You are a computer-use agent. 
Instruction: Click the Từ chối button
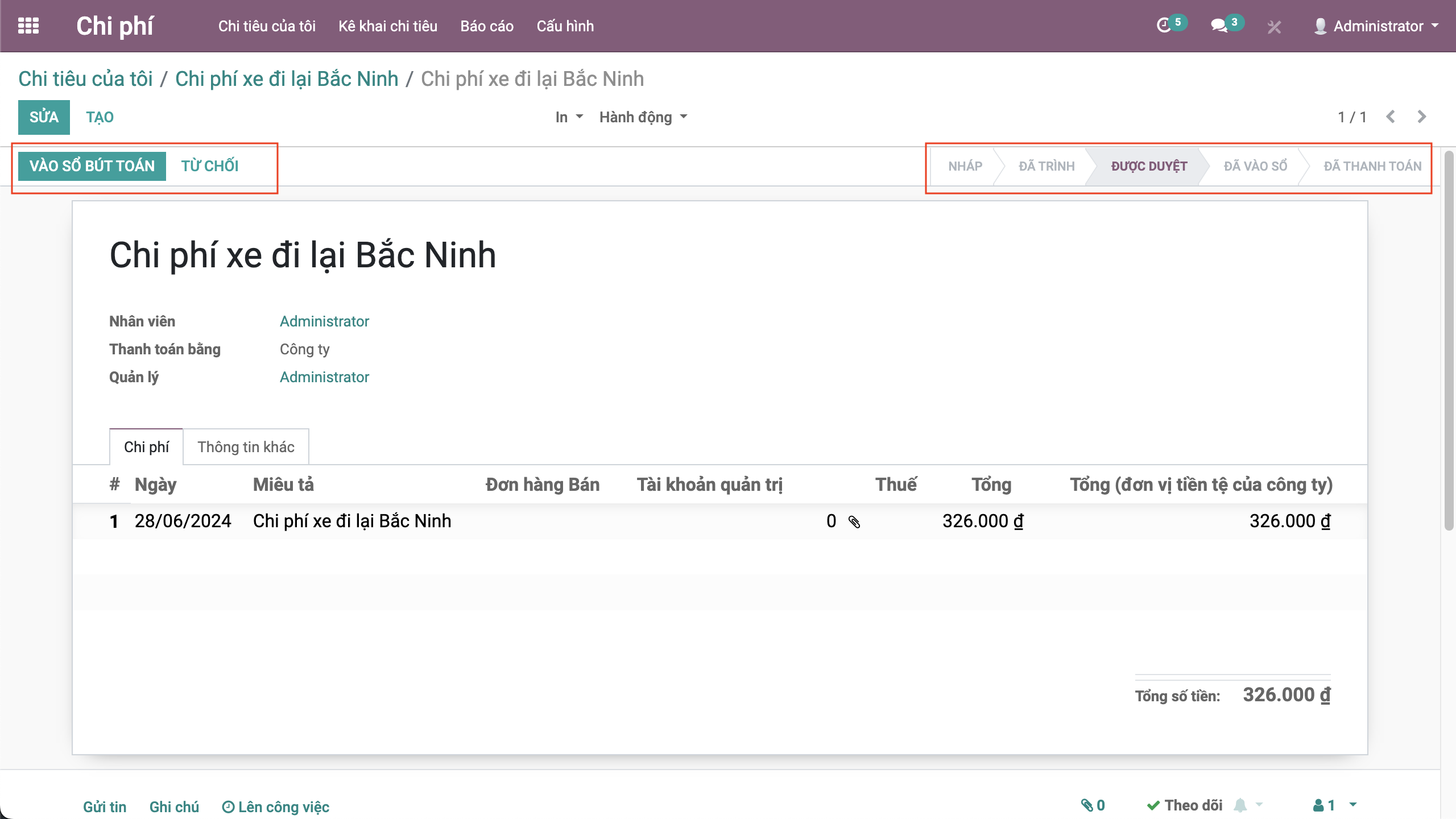pos(209,166)
